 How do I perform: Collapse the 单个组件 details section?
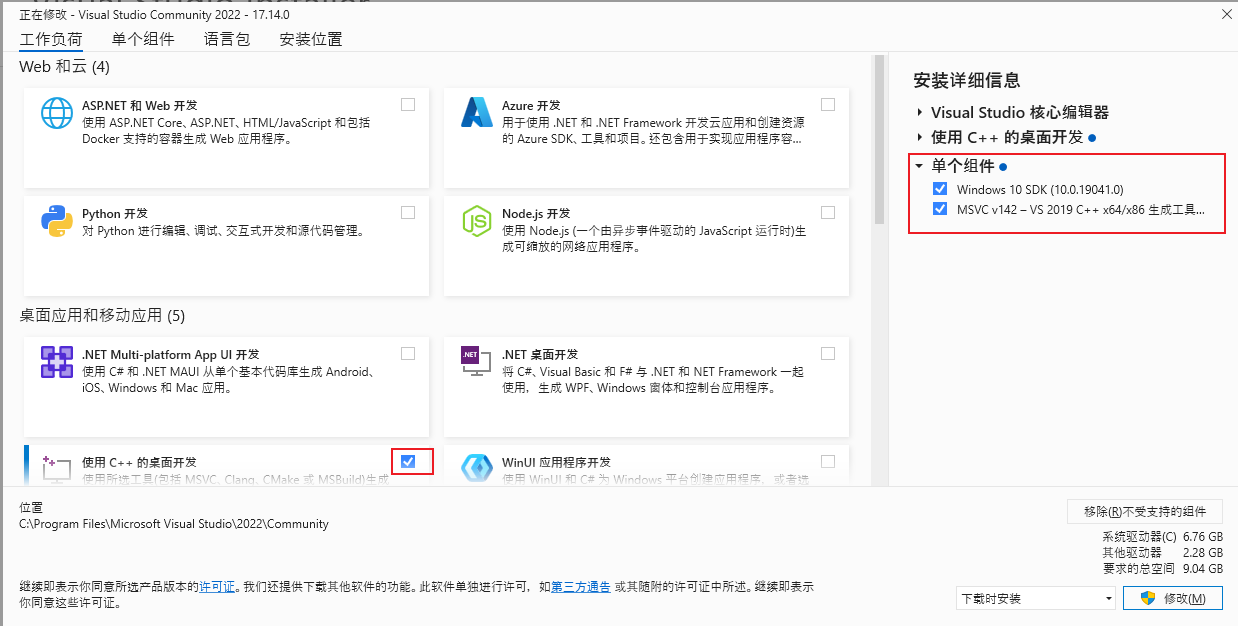coord(919,166)
